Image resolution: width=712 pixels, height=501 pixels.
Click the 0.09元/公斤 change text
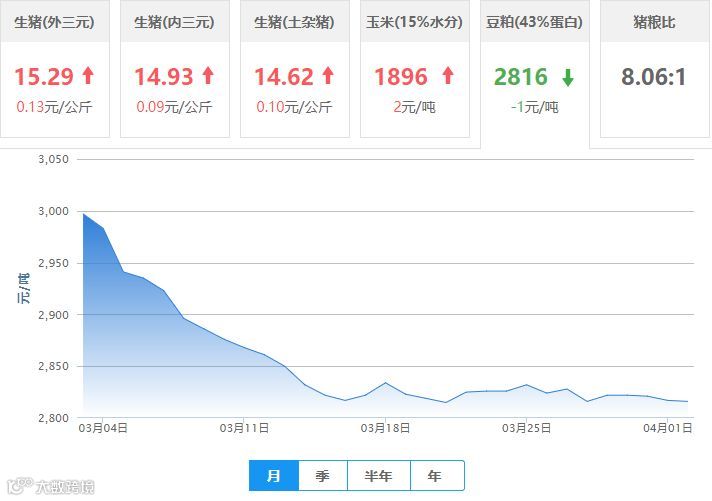(x=174, y=107)
